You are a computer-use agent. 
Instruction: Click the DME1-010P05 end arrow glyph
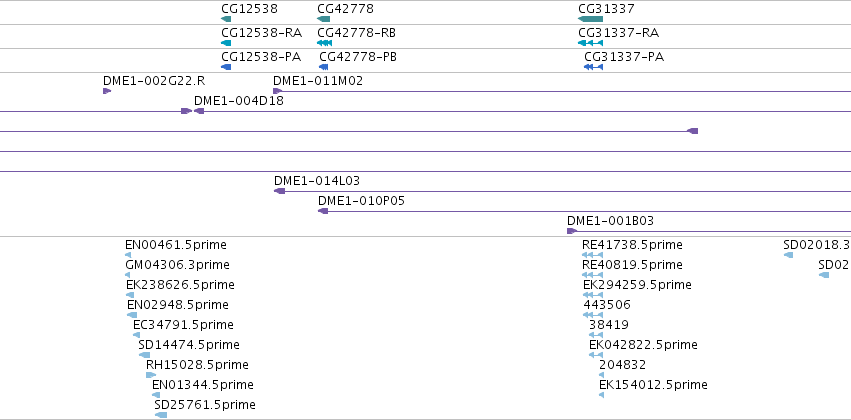323,211
